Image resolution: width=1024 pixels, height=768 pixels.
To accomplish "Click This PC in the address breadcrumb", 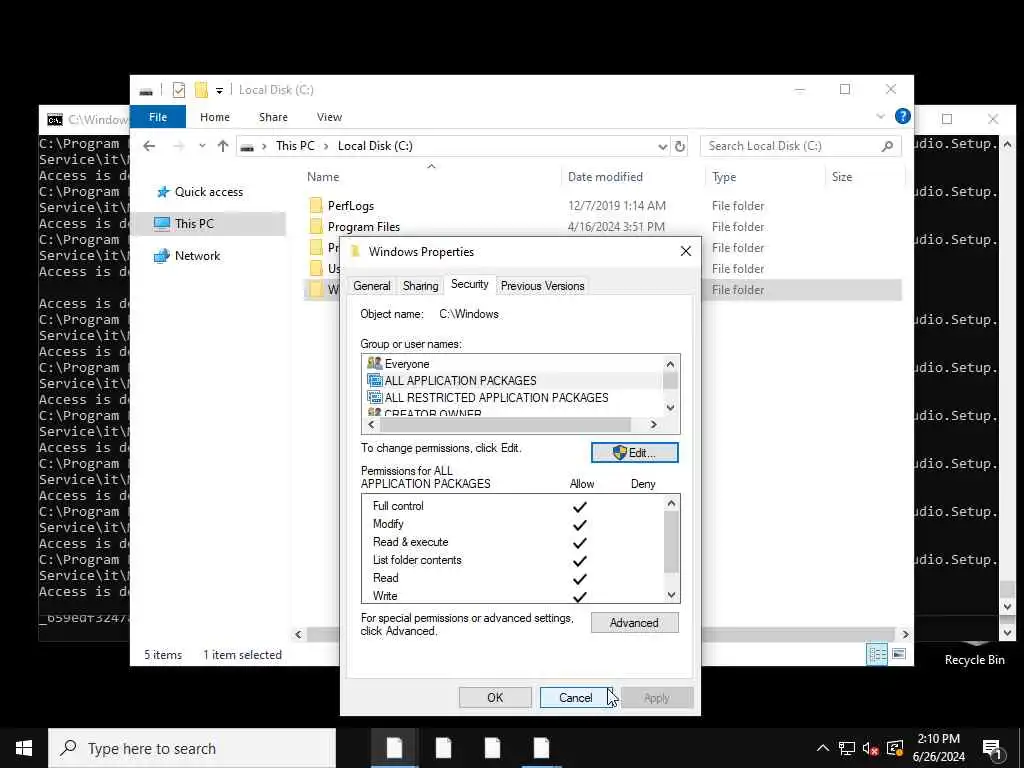I will pos(295,146).
